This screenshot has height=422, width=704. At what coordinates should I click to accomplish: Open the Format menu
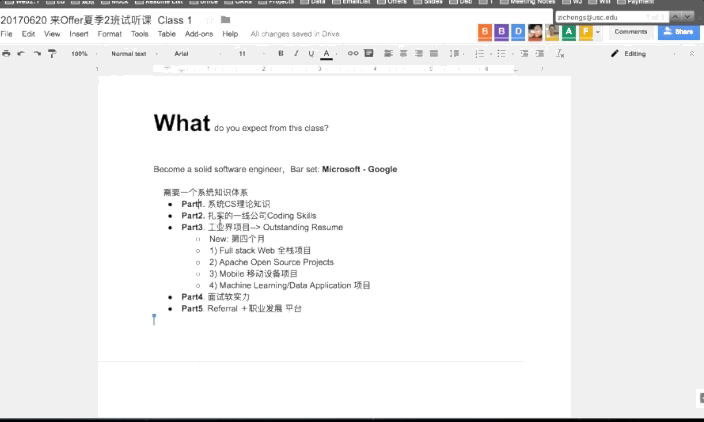click(x=110, y=34)
